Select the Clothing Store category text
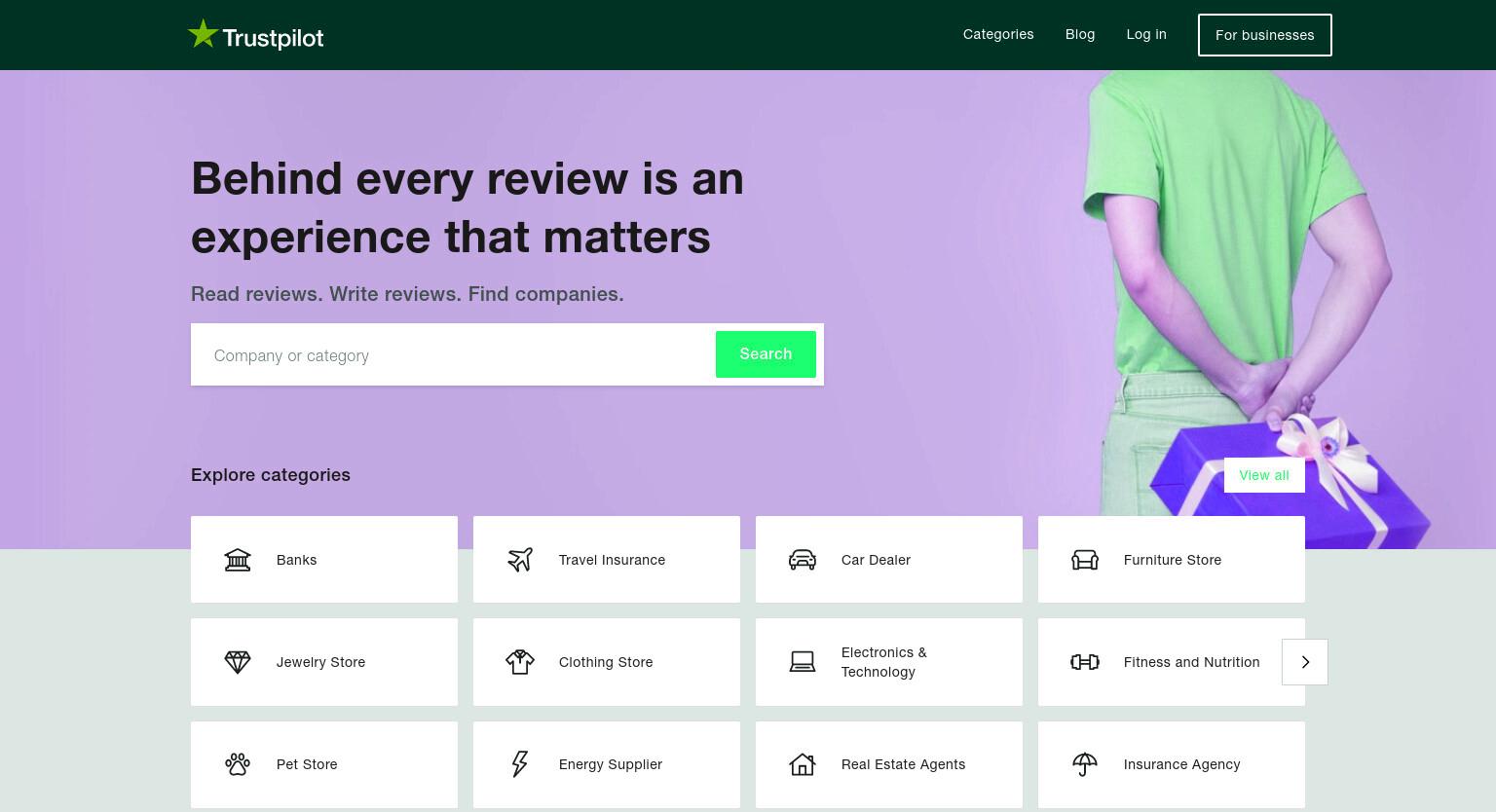 coord(606,662)
